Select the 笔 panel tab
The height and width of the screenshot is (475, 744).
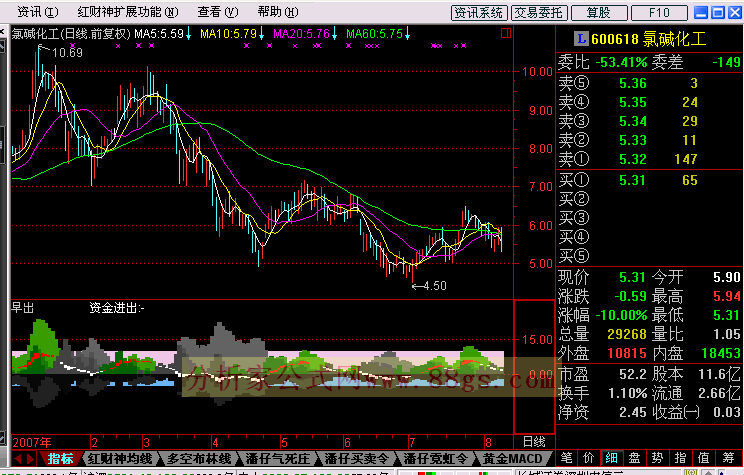pyautogui.click(x=566, y=458)
